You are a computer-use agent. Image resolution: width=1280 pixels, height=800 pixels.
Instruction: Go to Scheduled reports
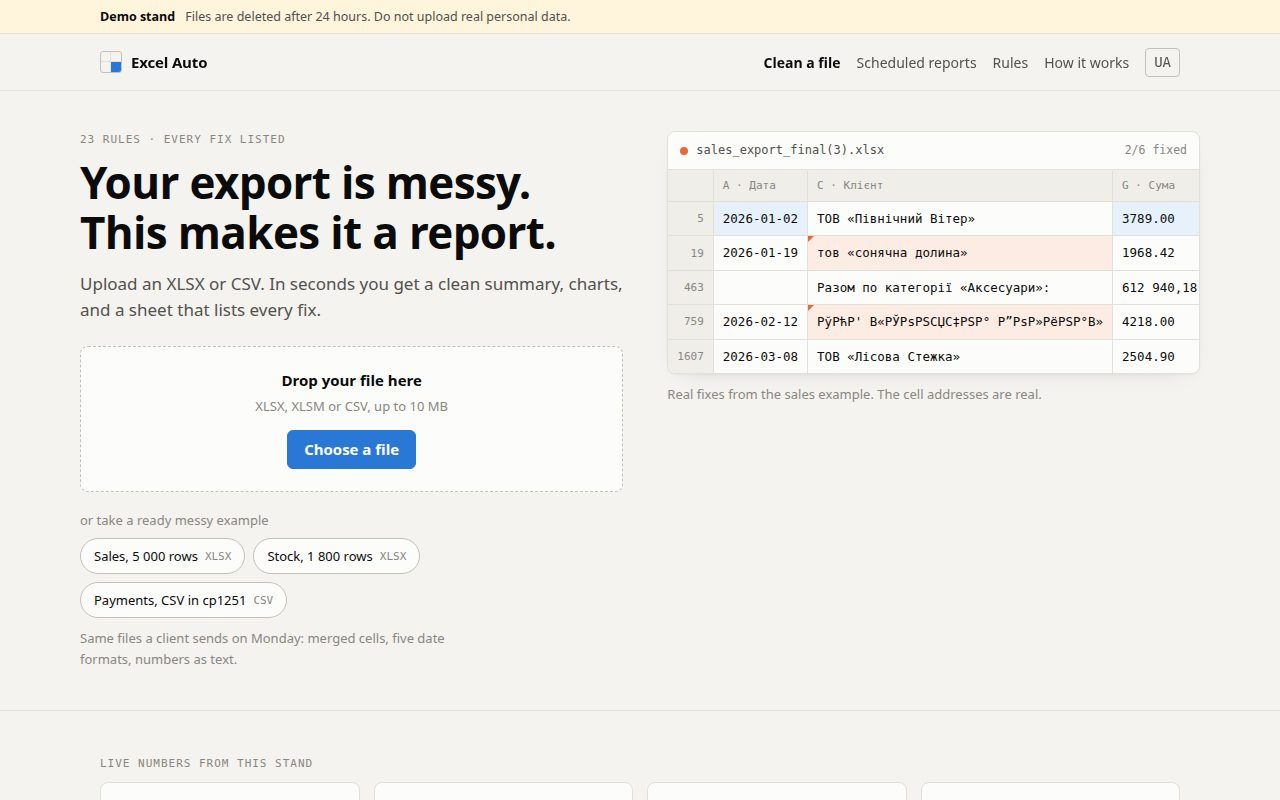tap(916, 63)
